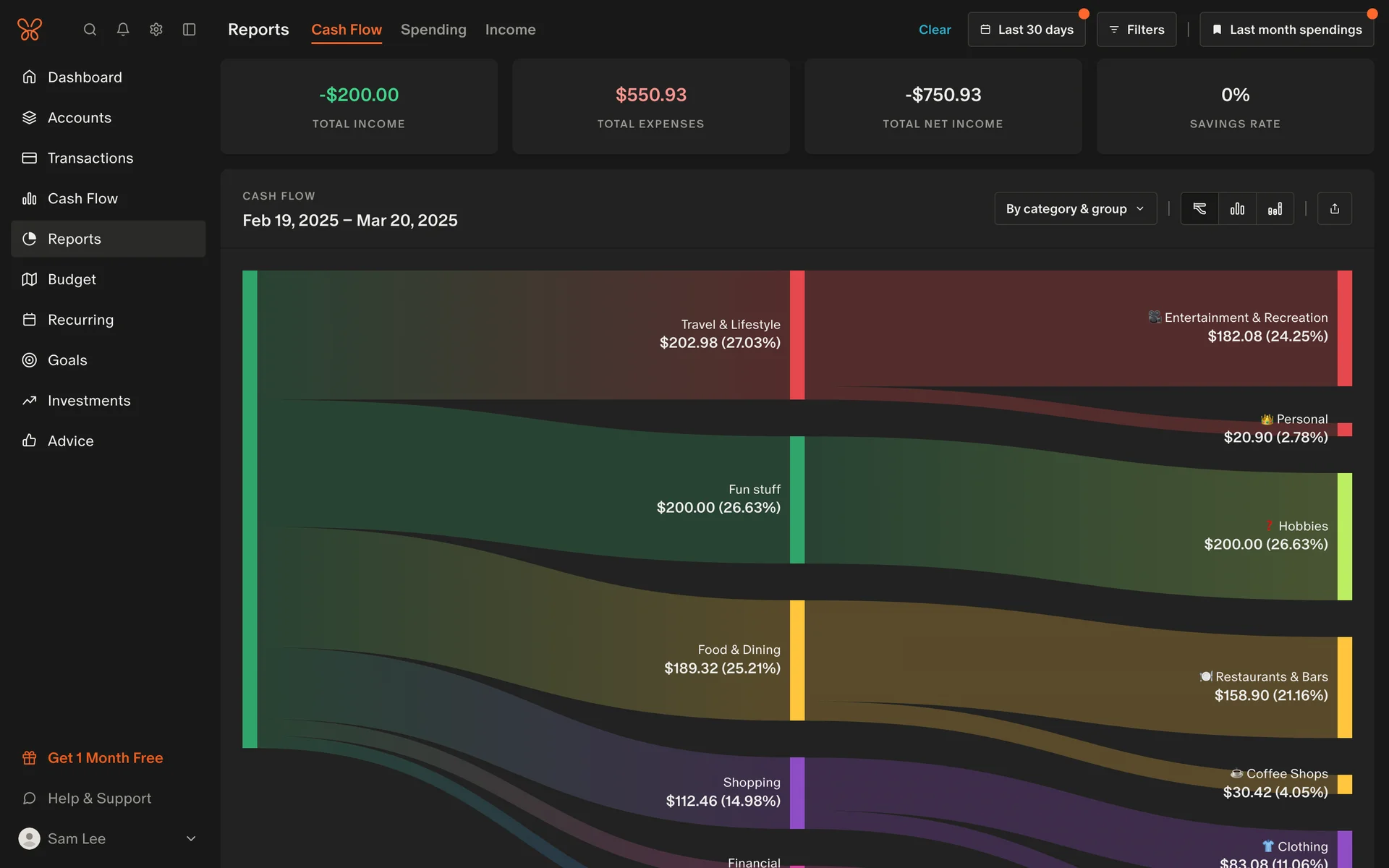Open Investments from sidebar
1389x868 pixels.
tap(88, 401)
